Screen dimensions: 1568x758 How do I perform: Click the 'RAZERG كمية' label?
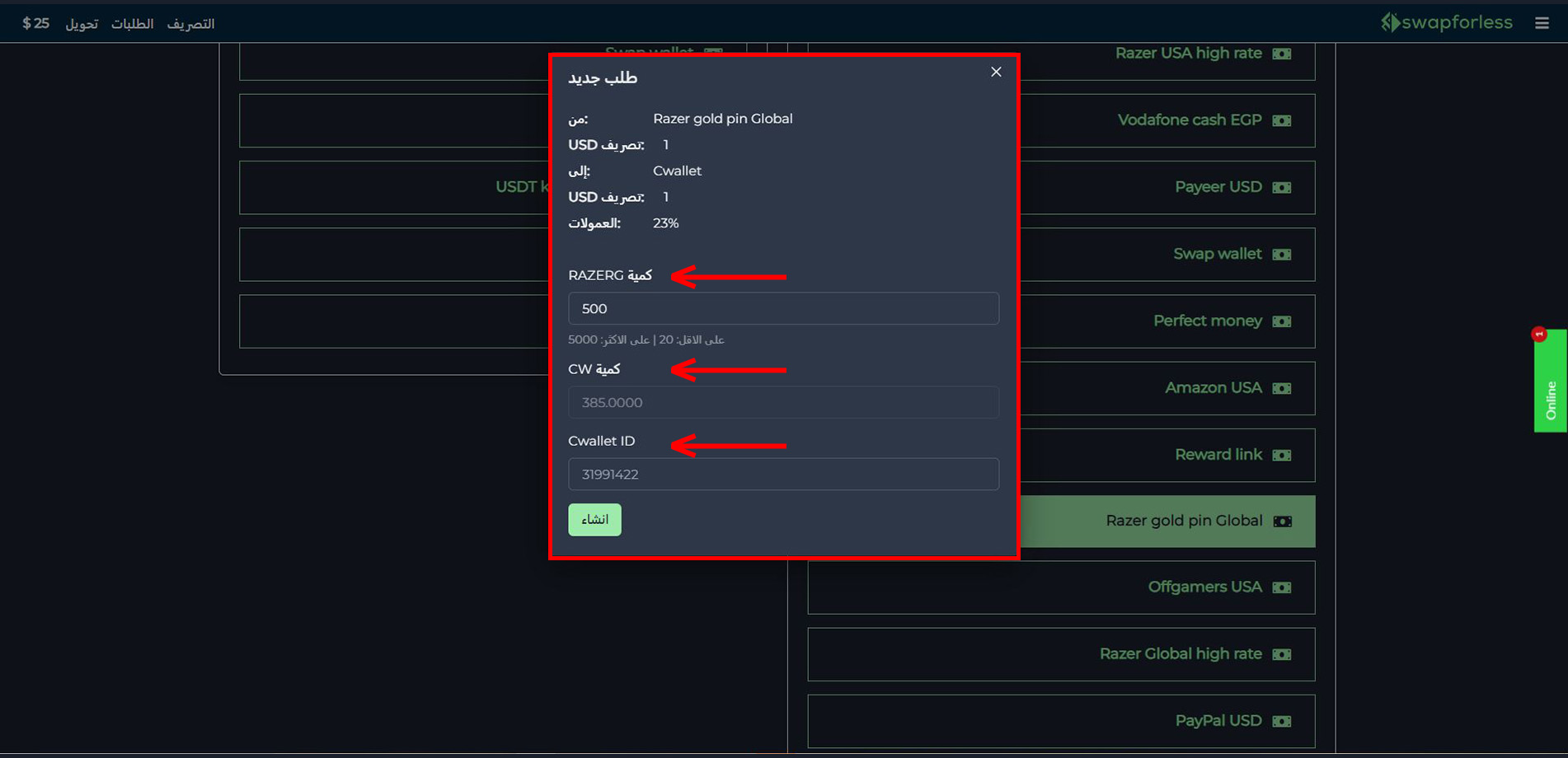(610, 275)
